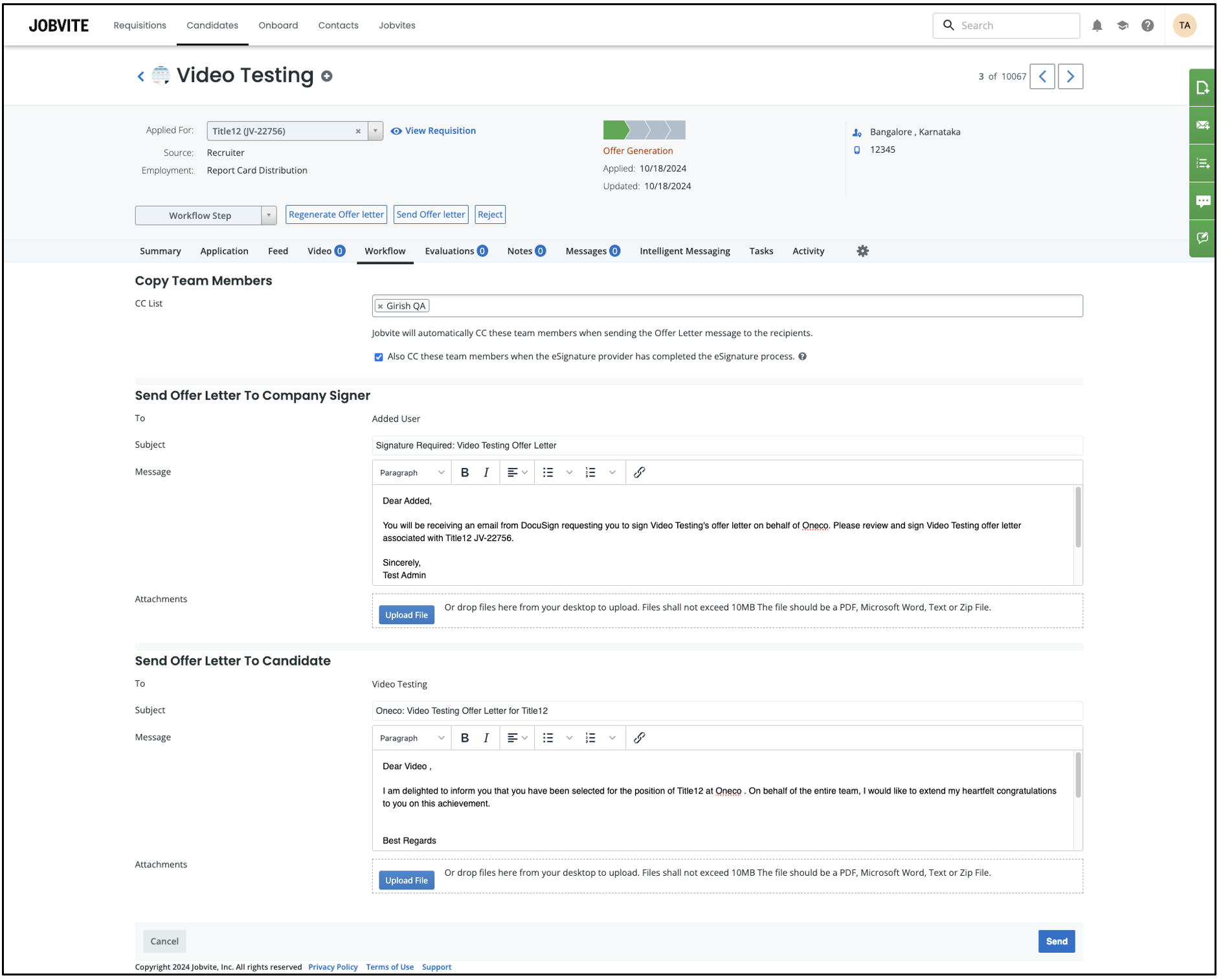Click Italic in Candidate message editor
1221x980 pixels.
486,738
